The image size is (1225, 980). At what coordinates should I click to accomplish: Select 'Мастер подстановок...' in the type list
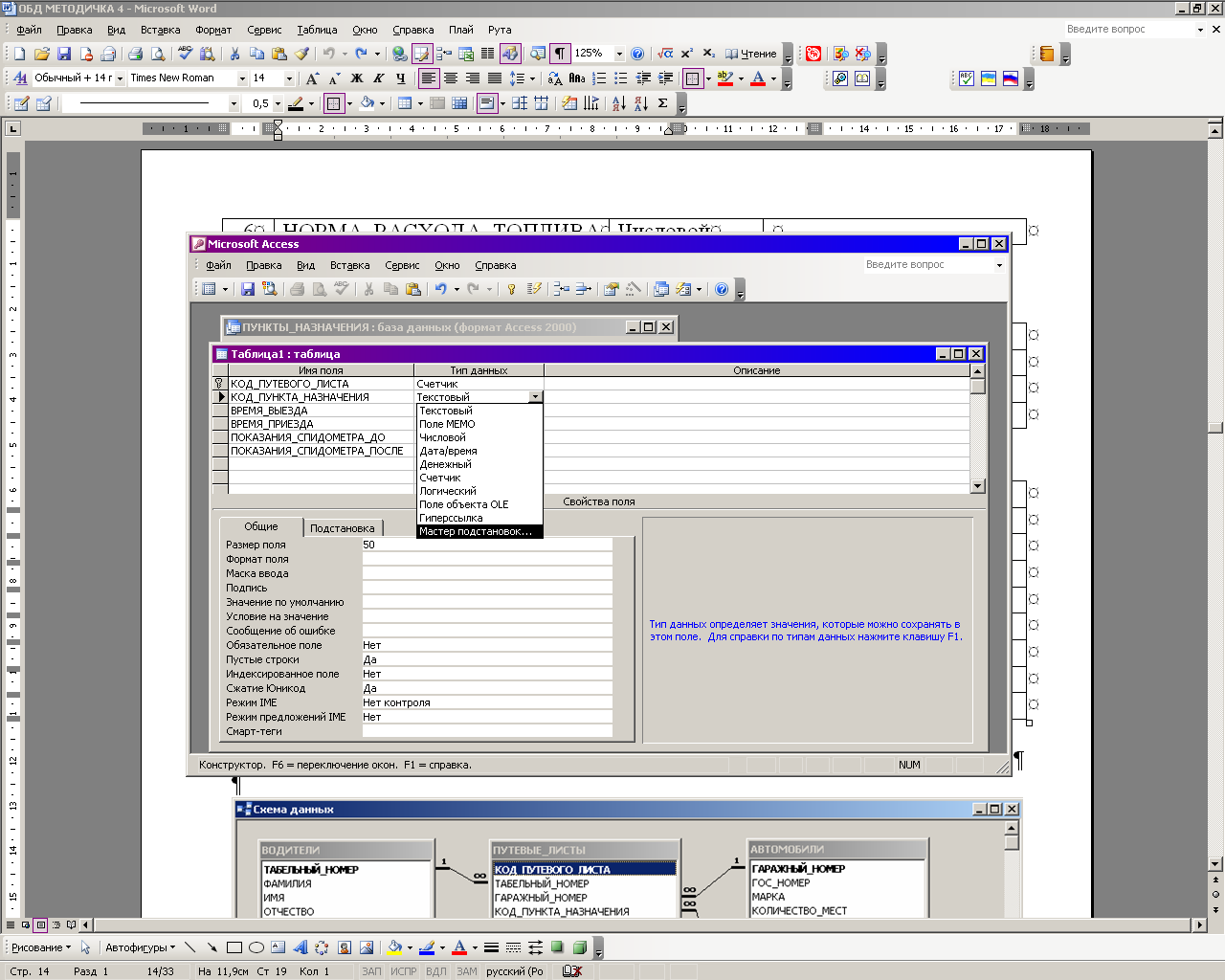coord(479,531)
